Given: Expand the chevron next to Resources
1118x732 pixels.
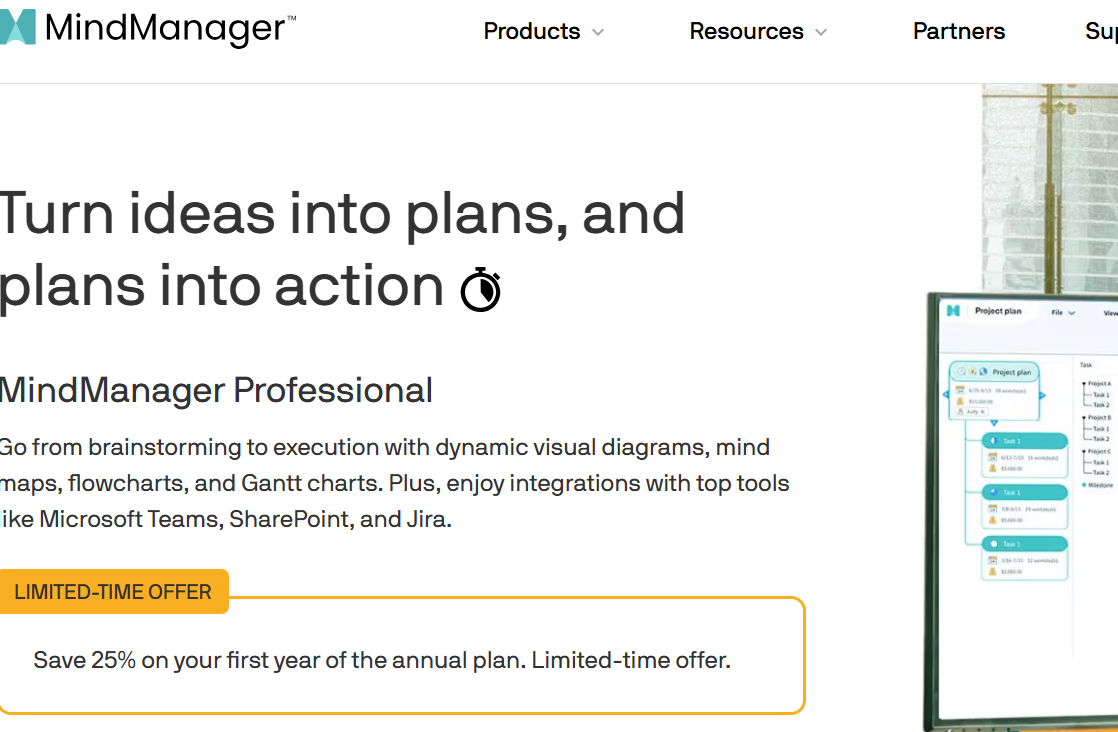Looking at the screenshot, I should pos(821,32).
